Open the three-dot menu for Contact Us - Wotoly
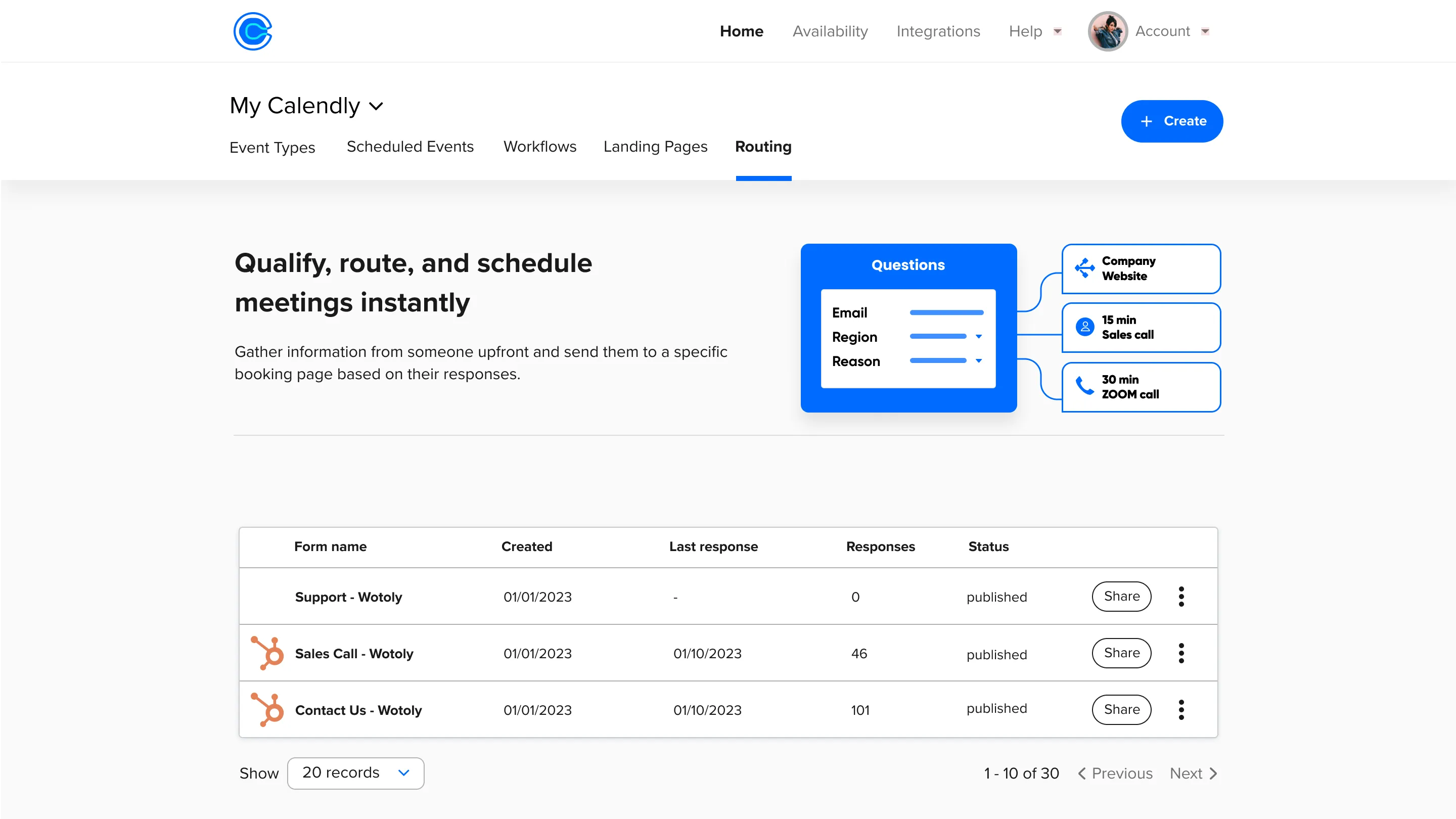 pyautogui.click(x=1182, y=709)
